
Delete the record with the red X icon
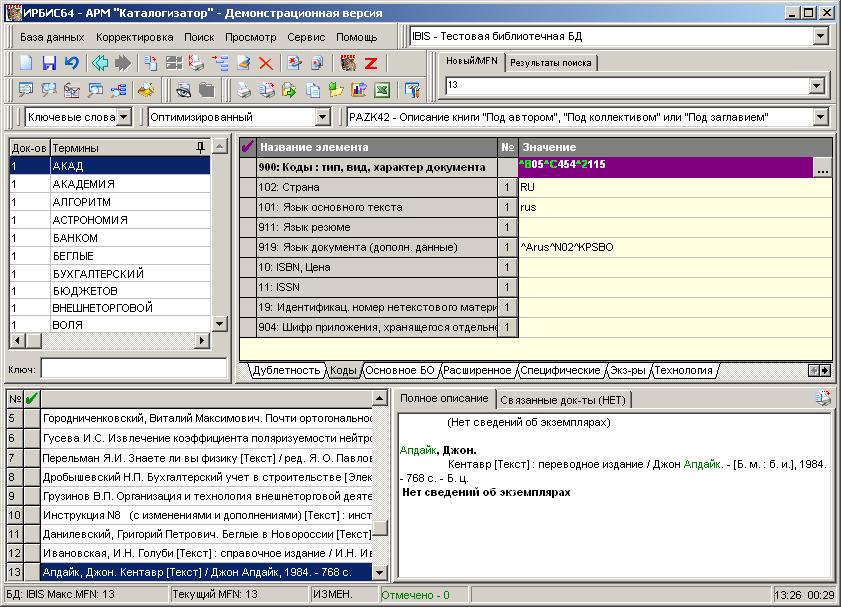[265, 63]
